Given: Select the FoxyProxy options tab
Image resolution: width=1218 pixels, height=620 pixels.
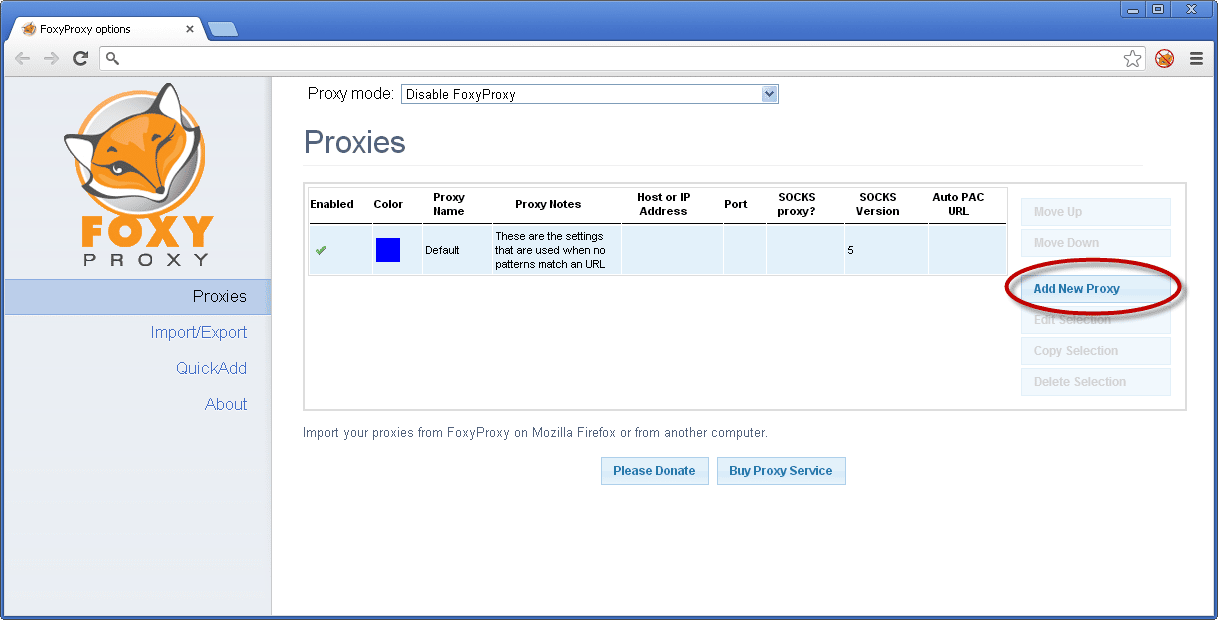Looking at the screenshot, I should tap(104, 29).
